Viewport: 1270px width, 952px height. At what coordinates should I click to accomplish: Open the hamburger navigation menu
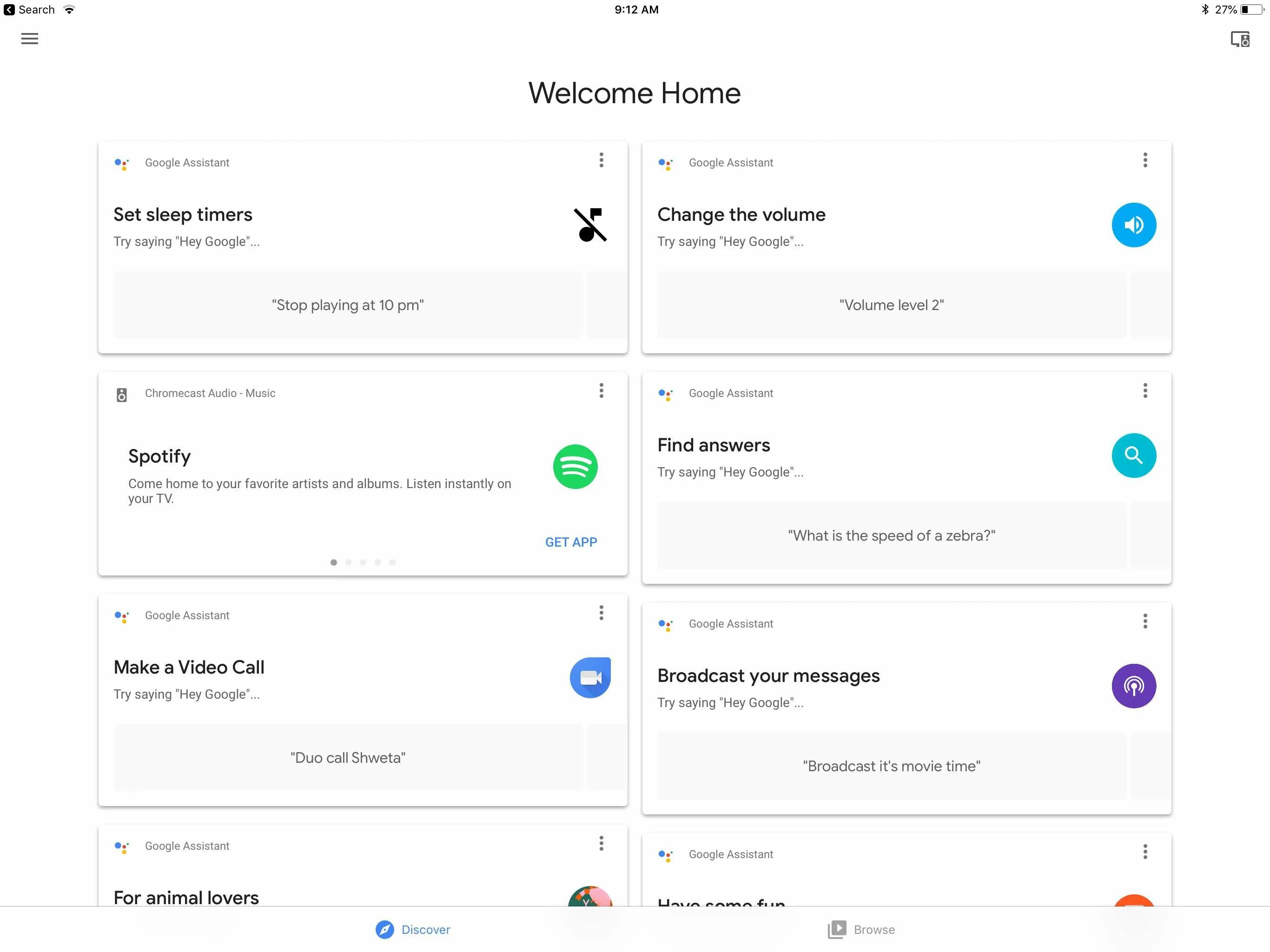click(x=29, y=39)
